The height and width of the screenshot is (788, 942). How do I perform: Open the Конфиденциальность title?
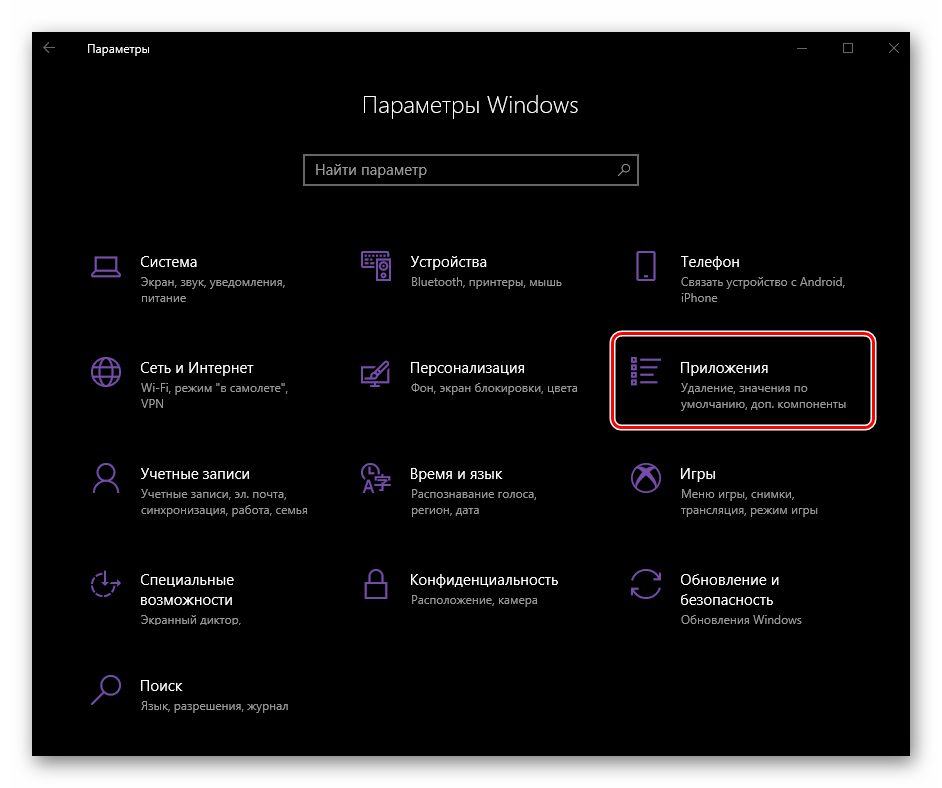pos(484,580)
